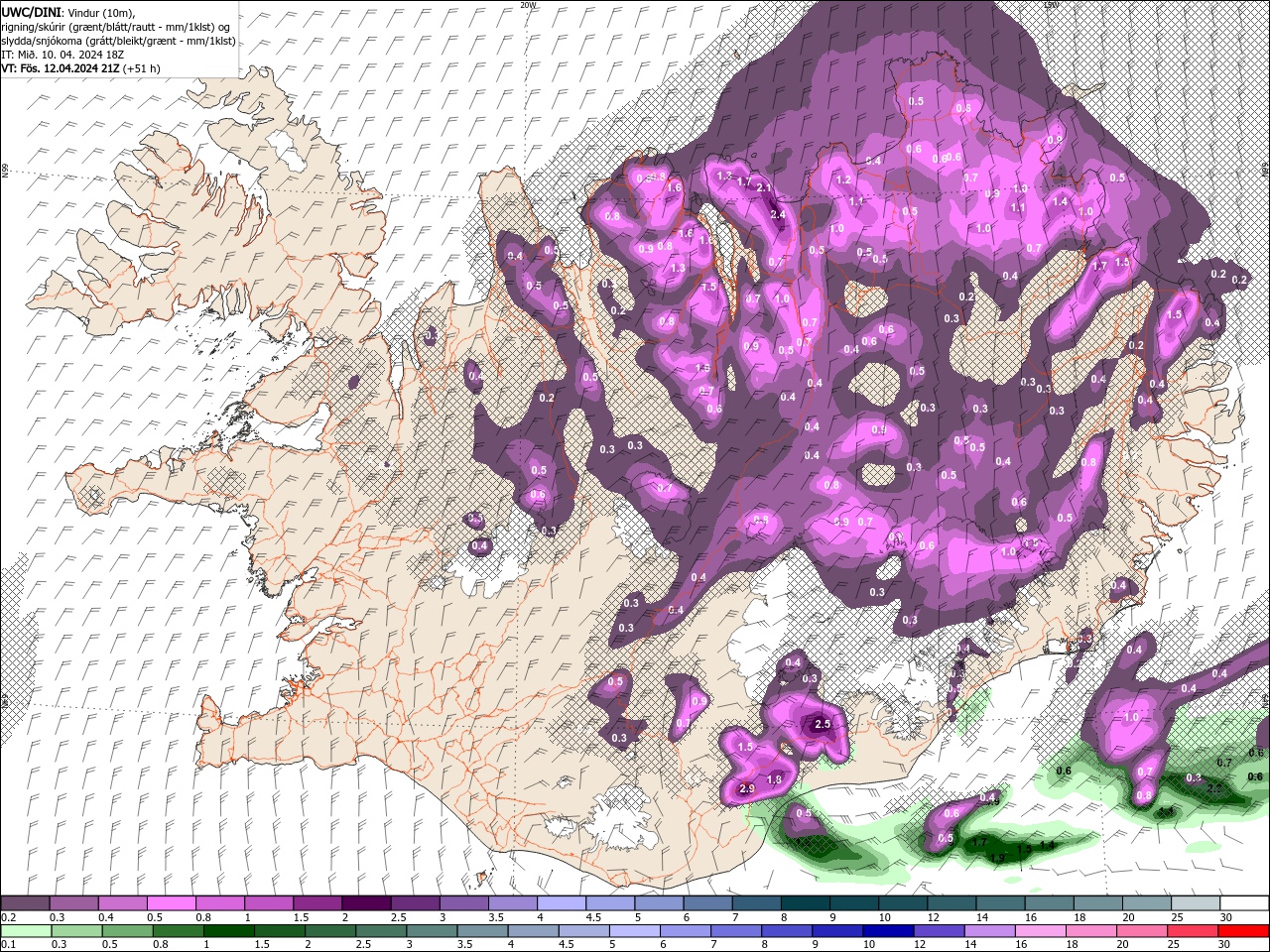Click the snow scale swatch labelled 0.2
The width and height of the screenshot is (1270, 952).
click(x=25, y=903)
